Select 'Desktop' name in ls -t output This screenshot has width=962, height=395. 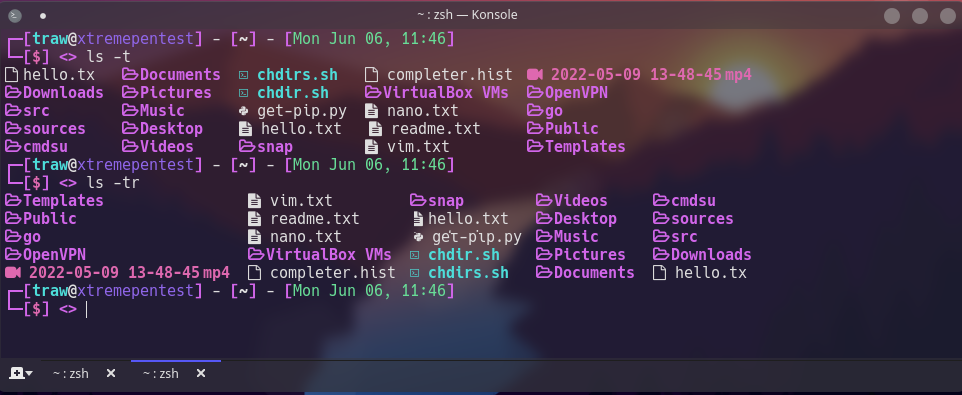tap(171, 129)
